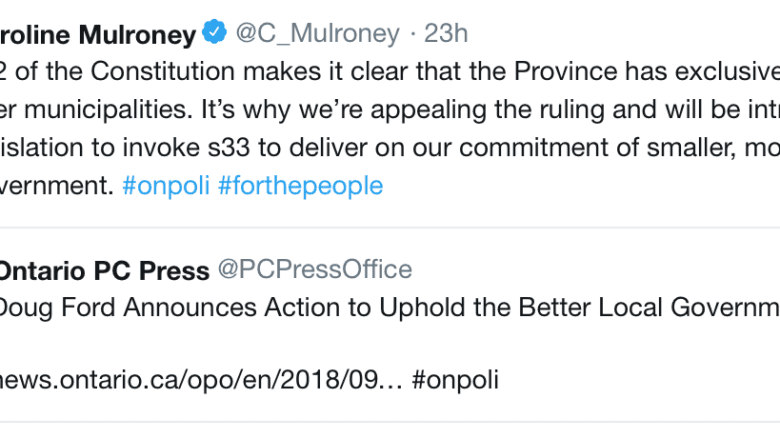Follow the news.ontario.ca link
Viewport: 780px width, 438px height.
click(x=200, y=380)
